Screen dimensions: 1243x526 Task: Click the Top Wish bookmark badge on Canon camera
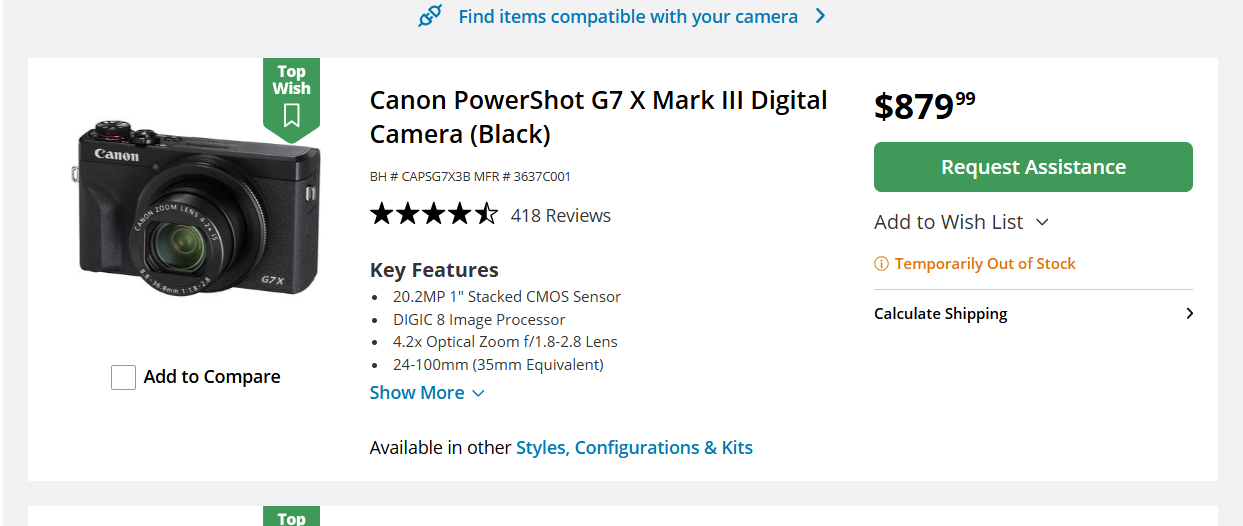point(291,96)
